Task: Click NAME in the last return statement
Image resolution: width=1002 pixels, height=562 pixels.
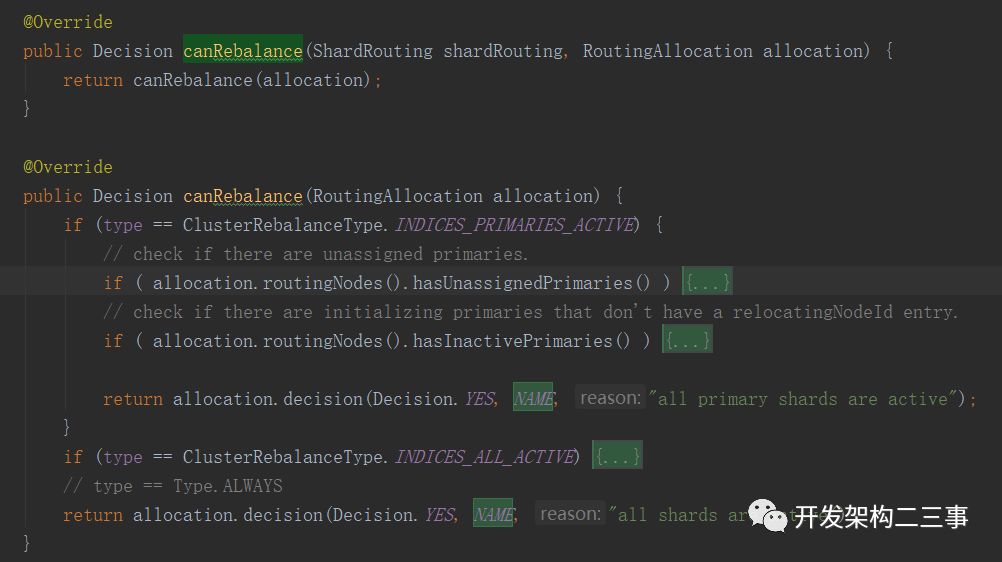Action: pyautogui.click(x=493, y=513)
